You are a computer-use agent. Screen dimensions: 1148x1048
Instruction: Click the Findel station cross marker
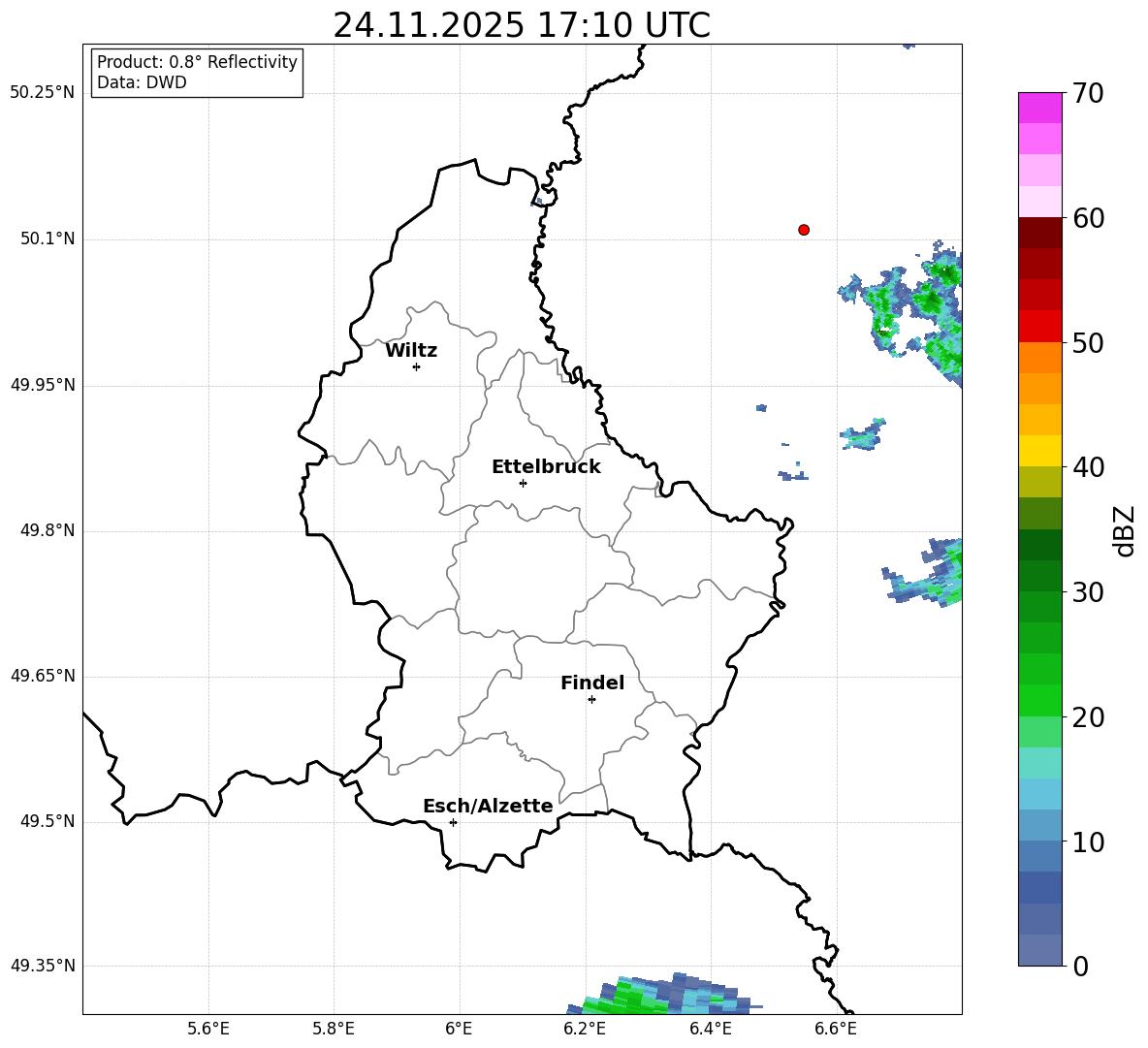tap(591, 699)
